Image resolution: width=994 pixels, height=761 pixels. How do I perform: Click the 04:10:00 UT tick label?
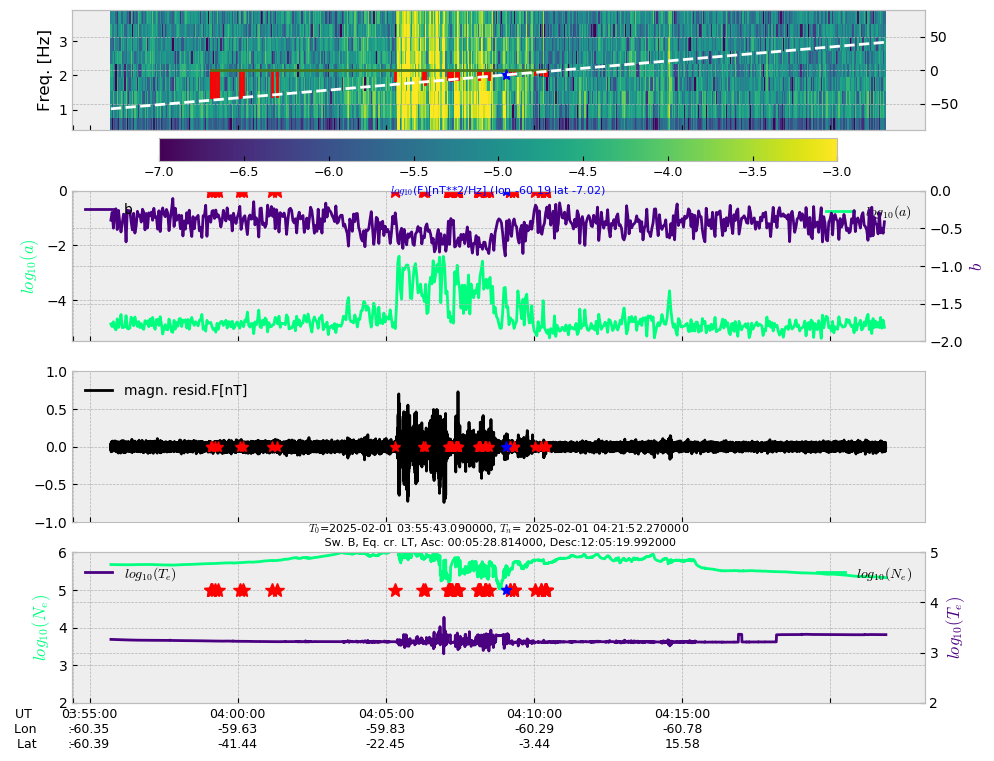click(534, 713)
